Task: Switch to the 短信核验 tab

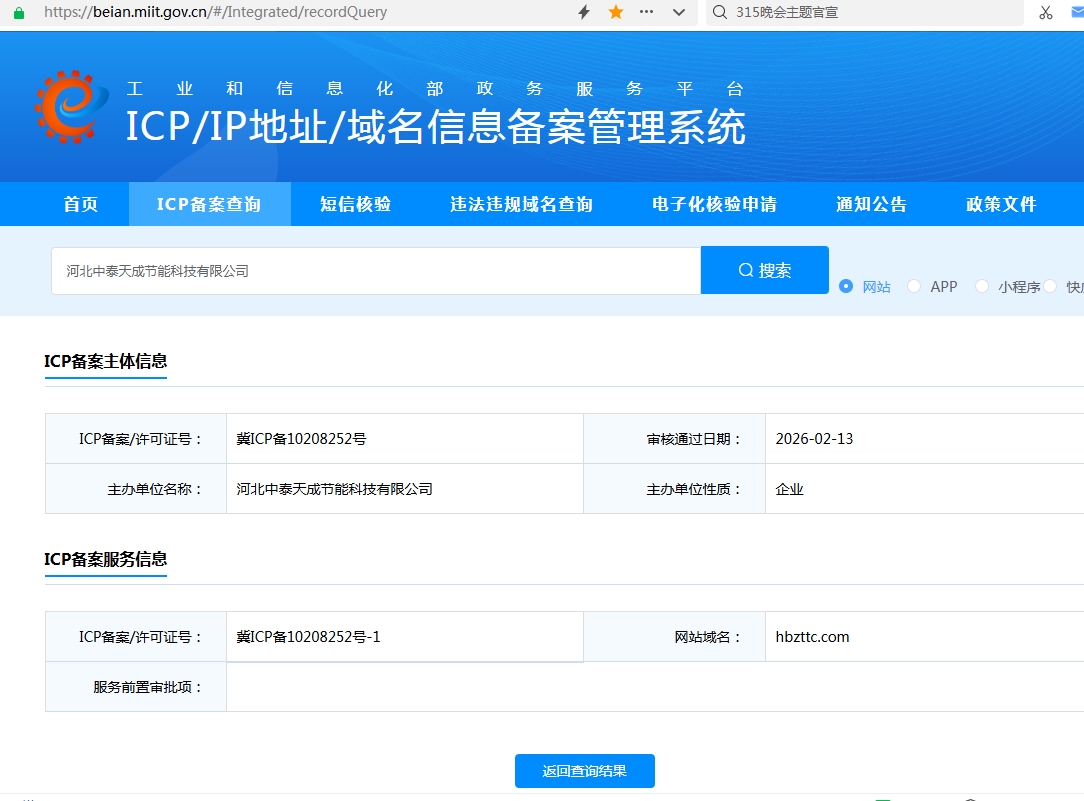Action: (x=355, y=204)
